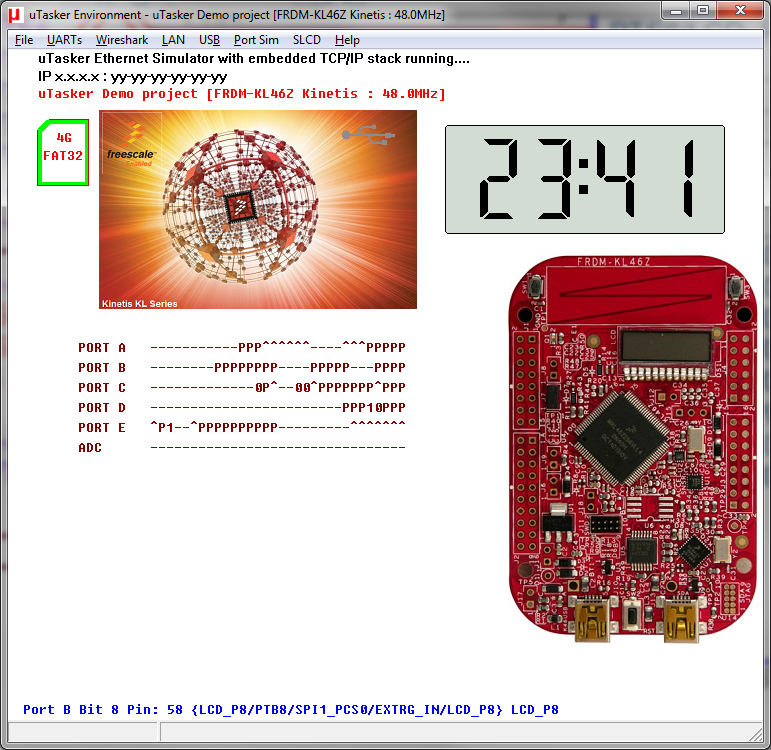The height and width of the screenshot is (750, 771).
Task: Click the main MKL46 processor chip
Action: pos(622,439)
